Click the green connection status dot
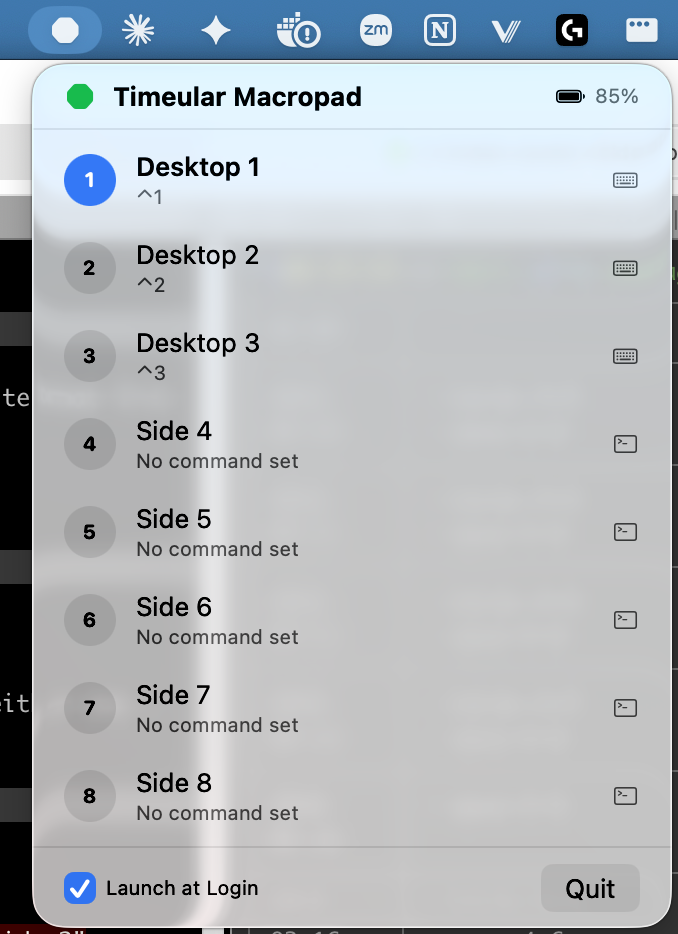The width and height of the screenshot is (678, 934). pos(78,96)
